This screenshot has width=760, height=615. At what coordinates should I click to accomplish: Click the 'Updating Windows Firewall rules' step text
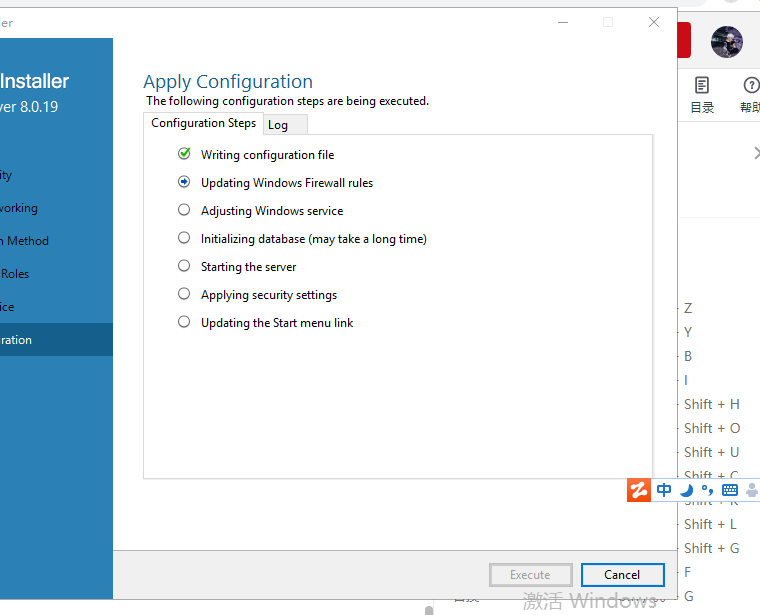pos(287,183)
